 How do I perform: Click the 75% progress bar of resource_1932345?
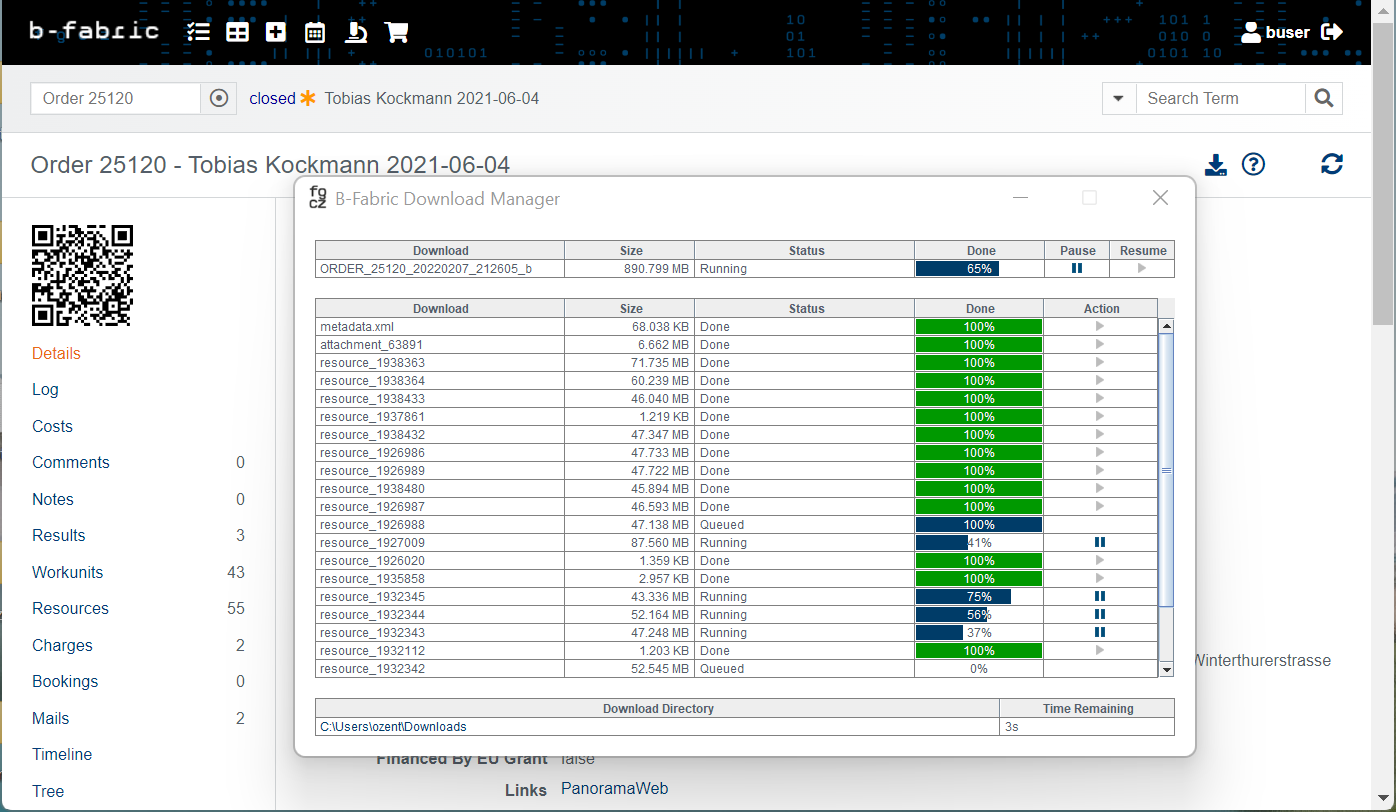[979, 596]
